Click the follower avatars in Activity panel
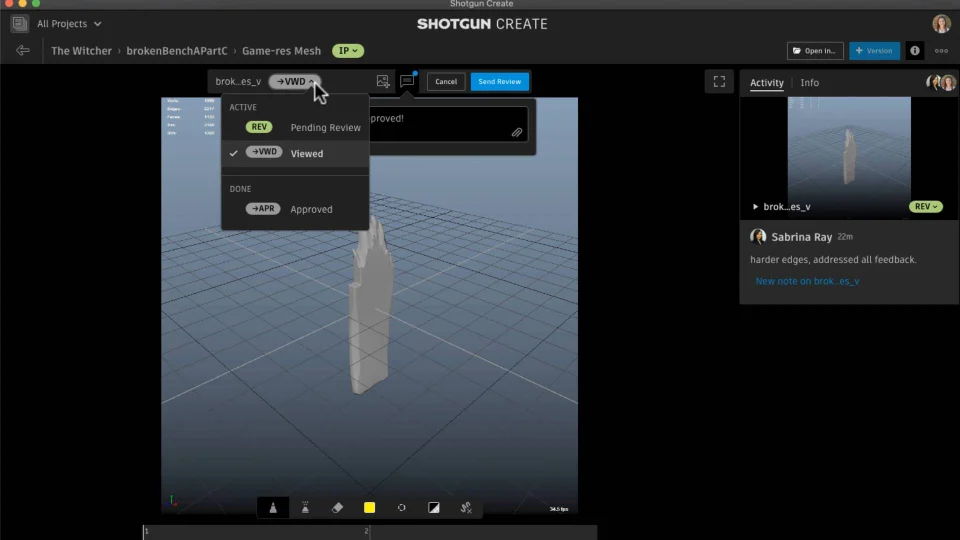960x540 pixels. pyautogui.click(x=941, y=82)
